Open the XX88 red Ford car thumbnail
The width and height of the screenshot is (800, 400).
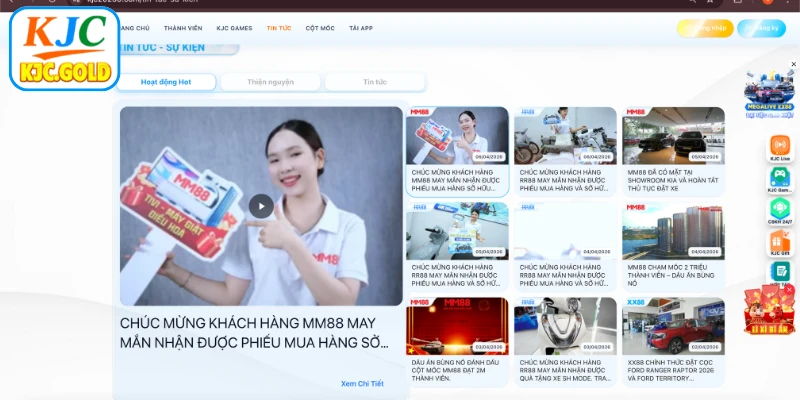pos(673,326)
